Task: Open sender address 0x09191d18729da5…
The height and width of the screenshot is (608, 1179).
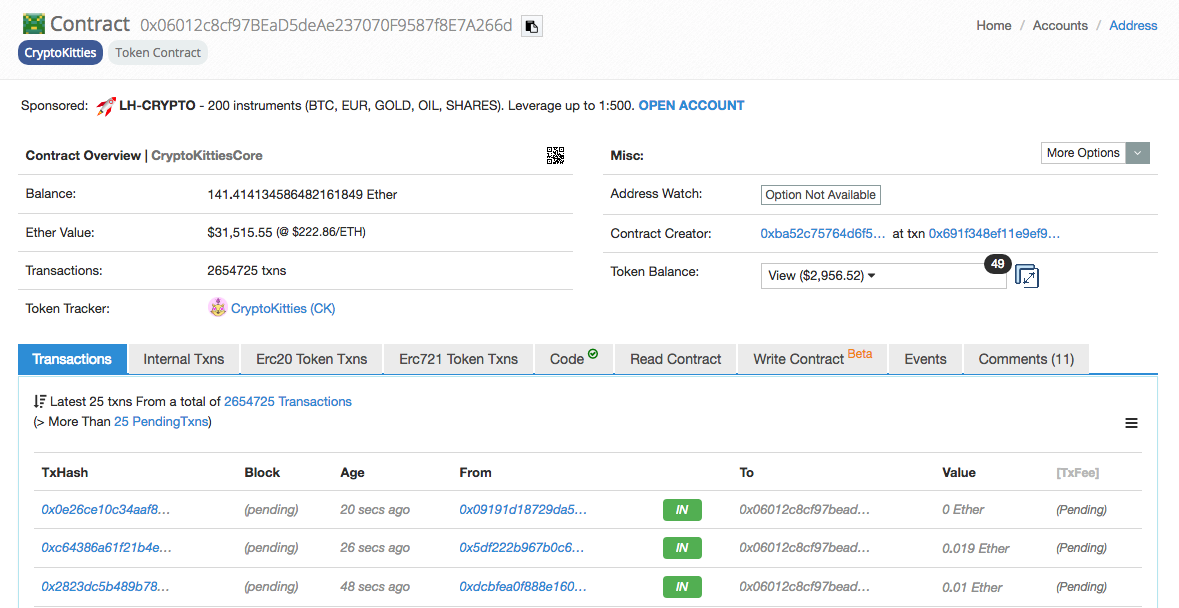Action: pos(523,510)
